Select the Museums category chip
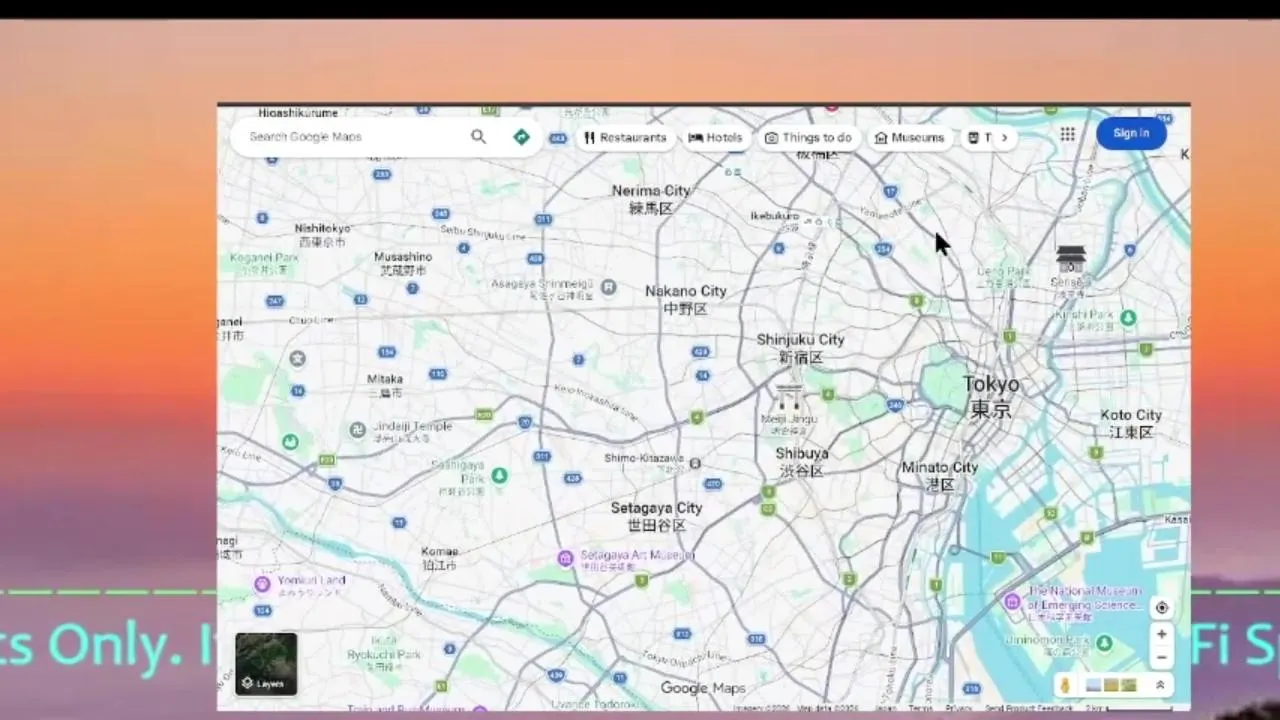The image size is (1280, 720). pos(909,138)
